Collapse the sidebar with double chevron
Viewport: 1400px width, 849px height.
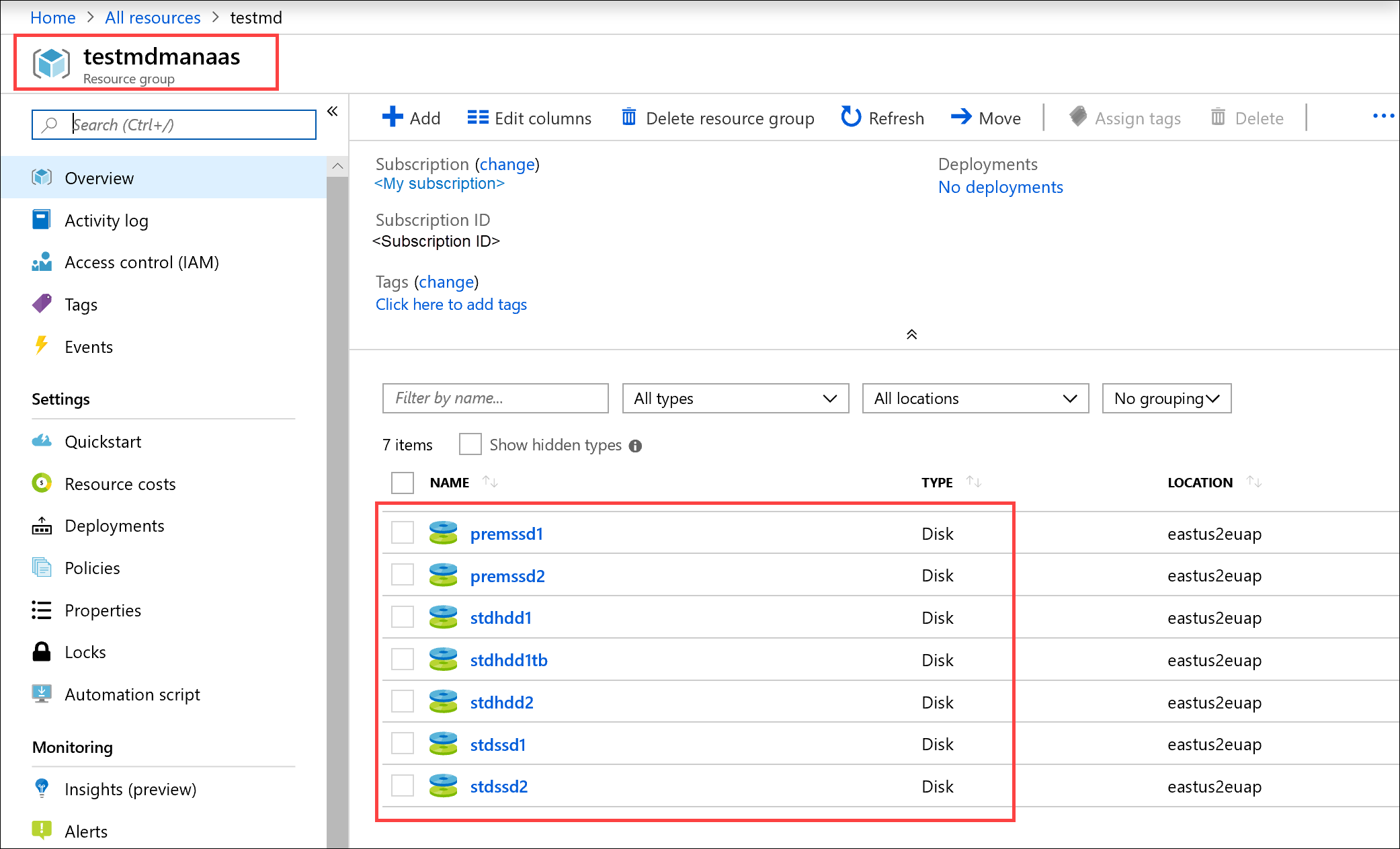point(332,112)
